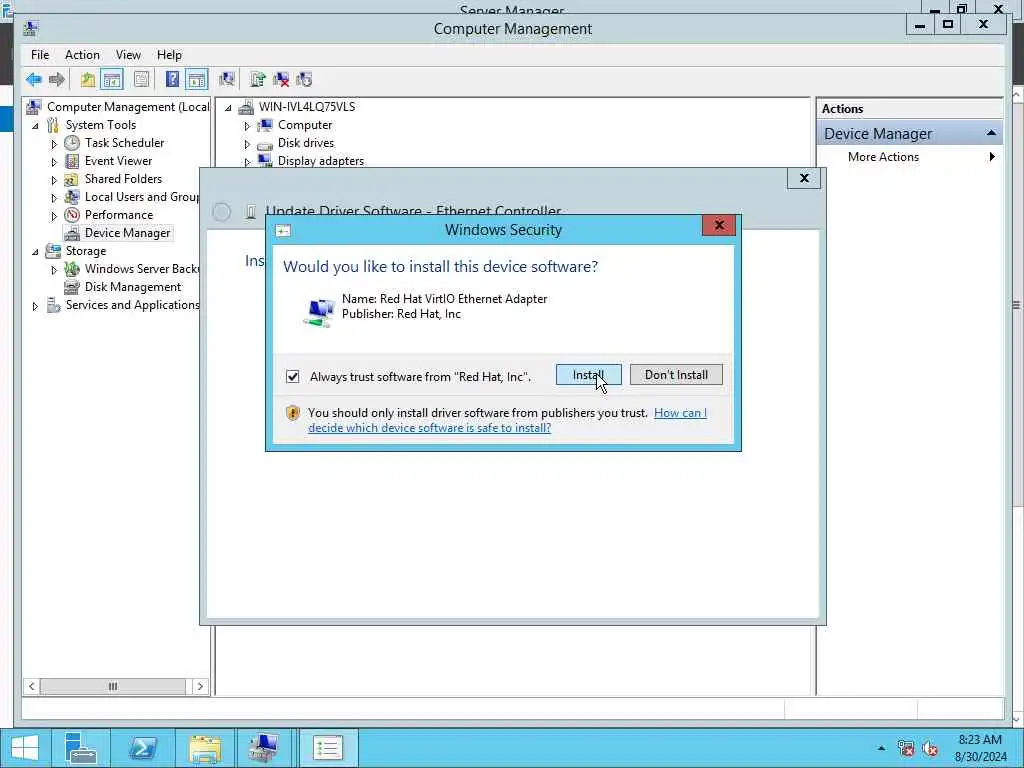Expand the Computer device category
This screenshot has height=768, width=1024.
[247, 125]
